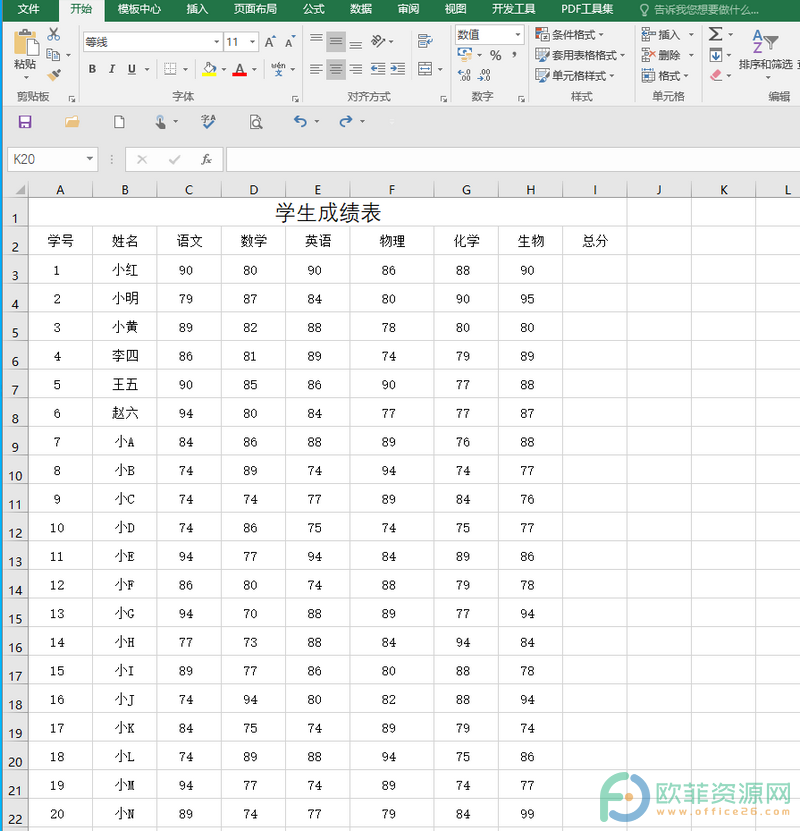800x831 pixels.
Task: Center text horizontally
Action: tap(336, 69)
